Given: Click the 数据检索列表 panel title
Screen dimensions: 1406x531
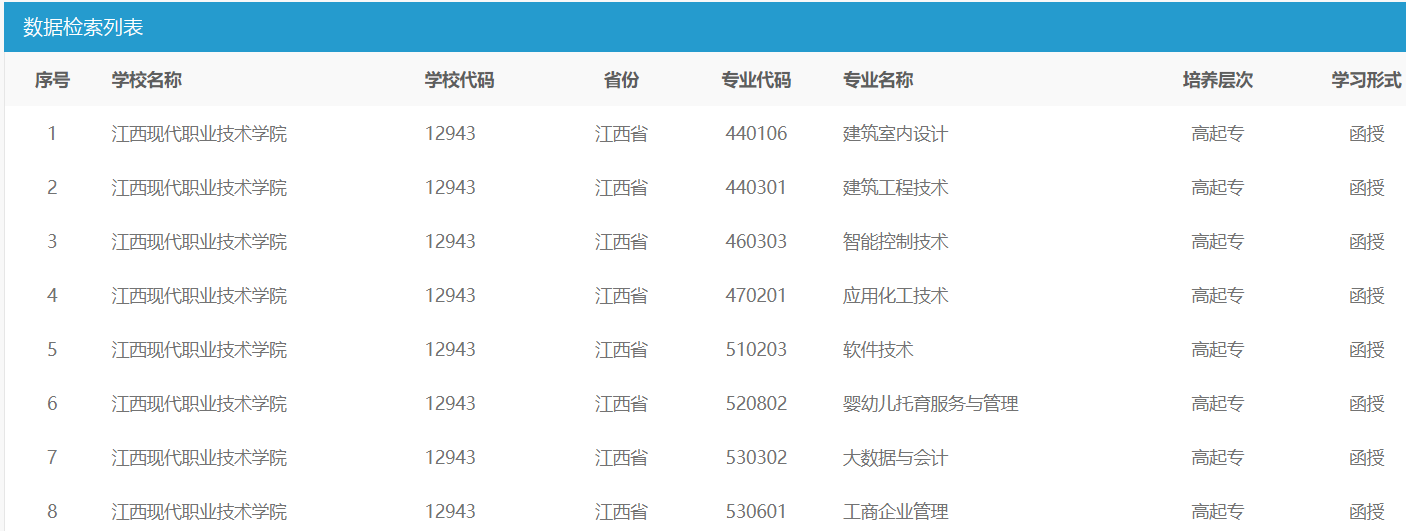Looking at the screenshot, I should pyautogui.click(x=84, y=27).
